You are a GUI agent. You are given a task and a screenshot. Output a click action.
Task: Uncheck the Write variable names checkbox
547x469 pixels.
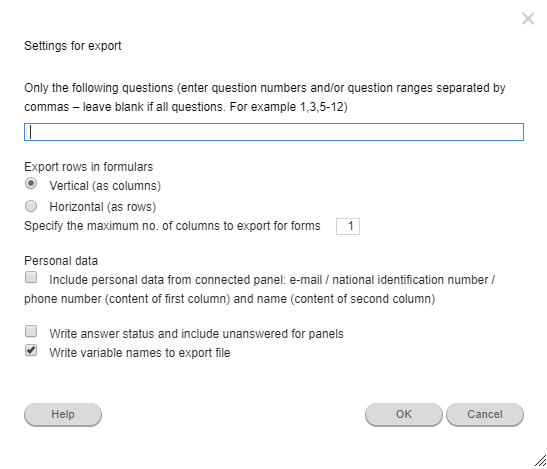coord(31,350)
